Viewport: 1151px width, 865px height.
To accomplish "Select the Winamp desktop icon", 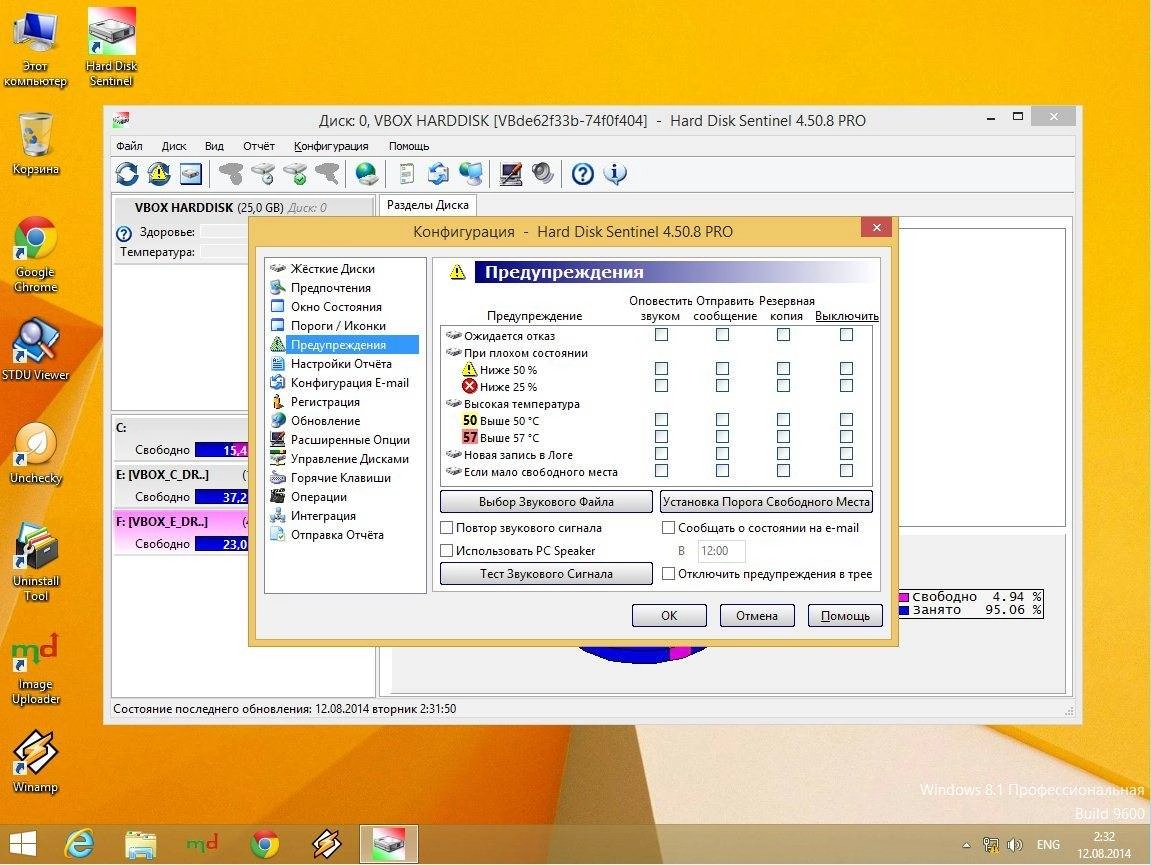I will click(x=35, y=761).
